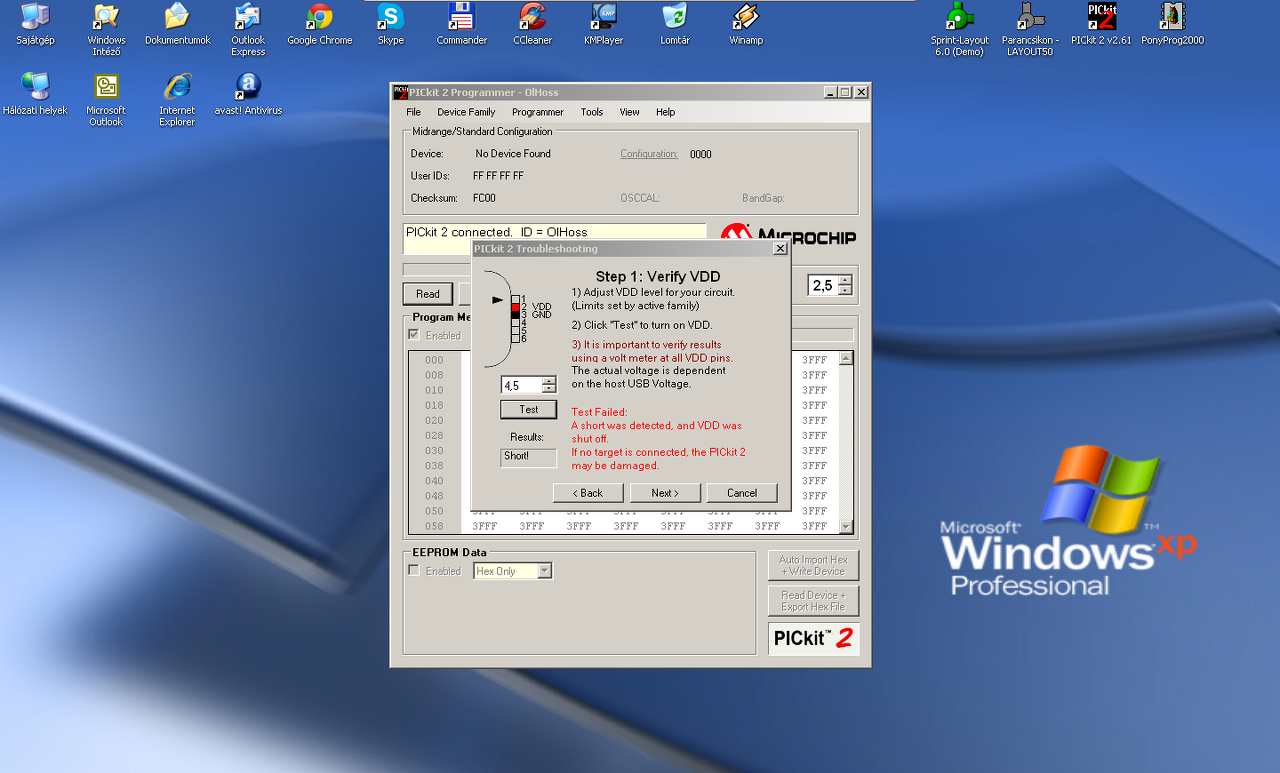Click Auto Import Hex + Write Device

point(813,565)
